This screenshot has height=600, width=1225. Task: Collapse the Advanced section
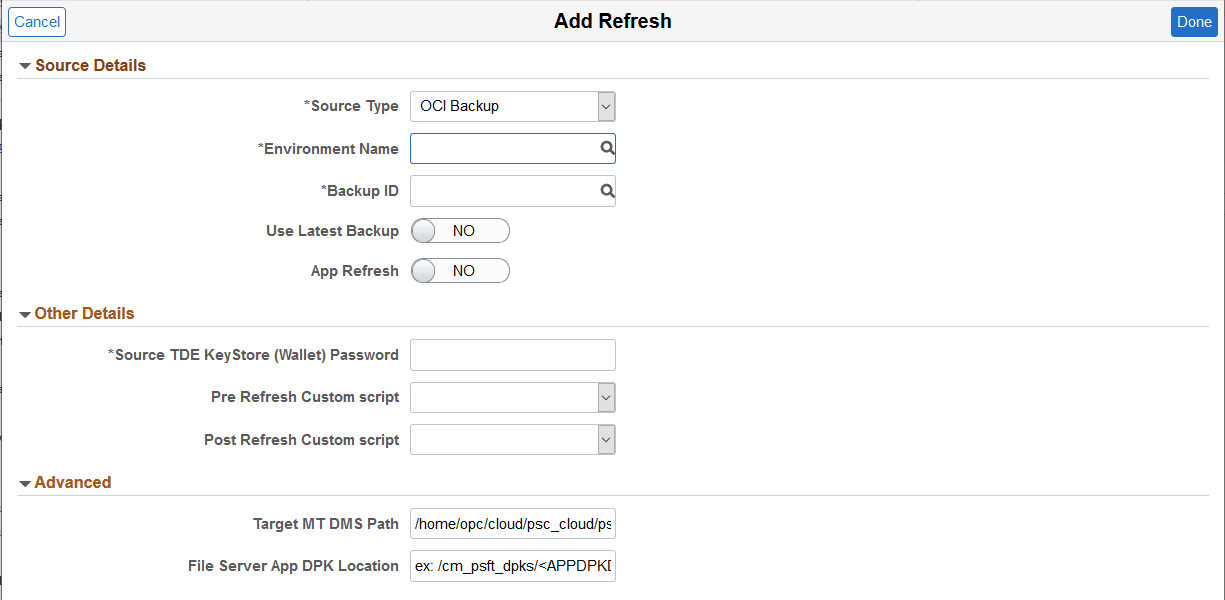point(24,481)
